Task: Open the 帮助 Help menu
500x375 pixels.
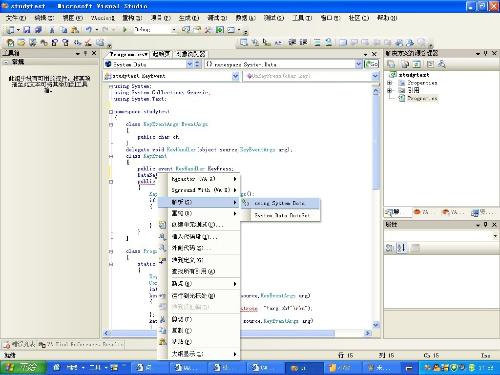Action: pyautogui.click(x=387, y=18)
